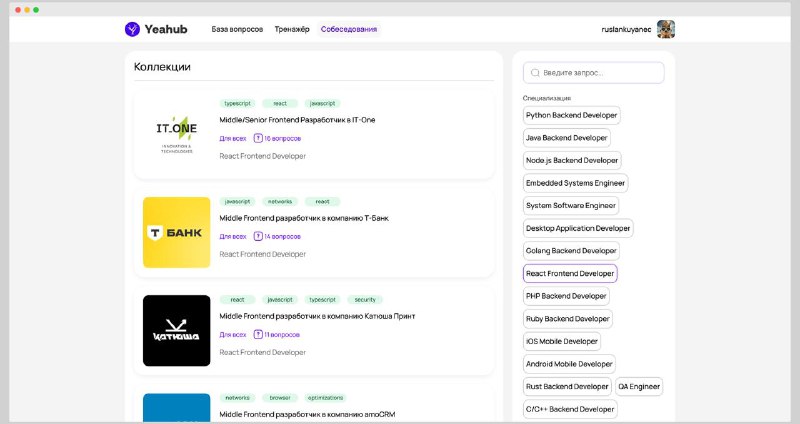Select the Собеседования tab
The height and width of the screenshot is (424, 800).
tap(349, 29)
